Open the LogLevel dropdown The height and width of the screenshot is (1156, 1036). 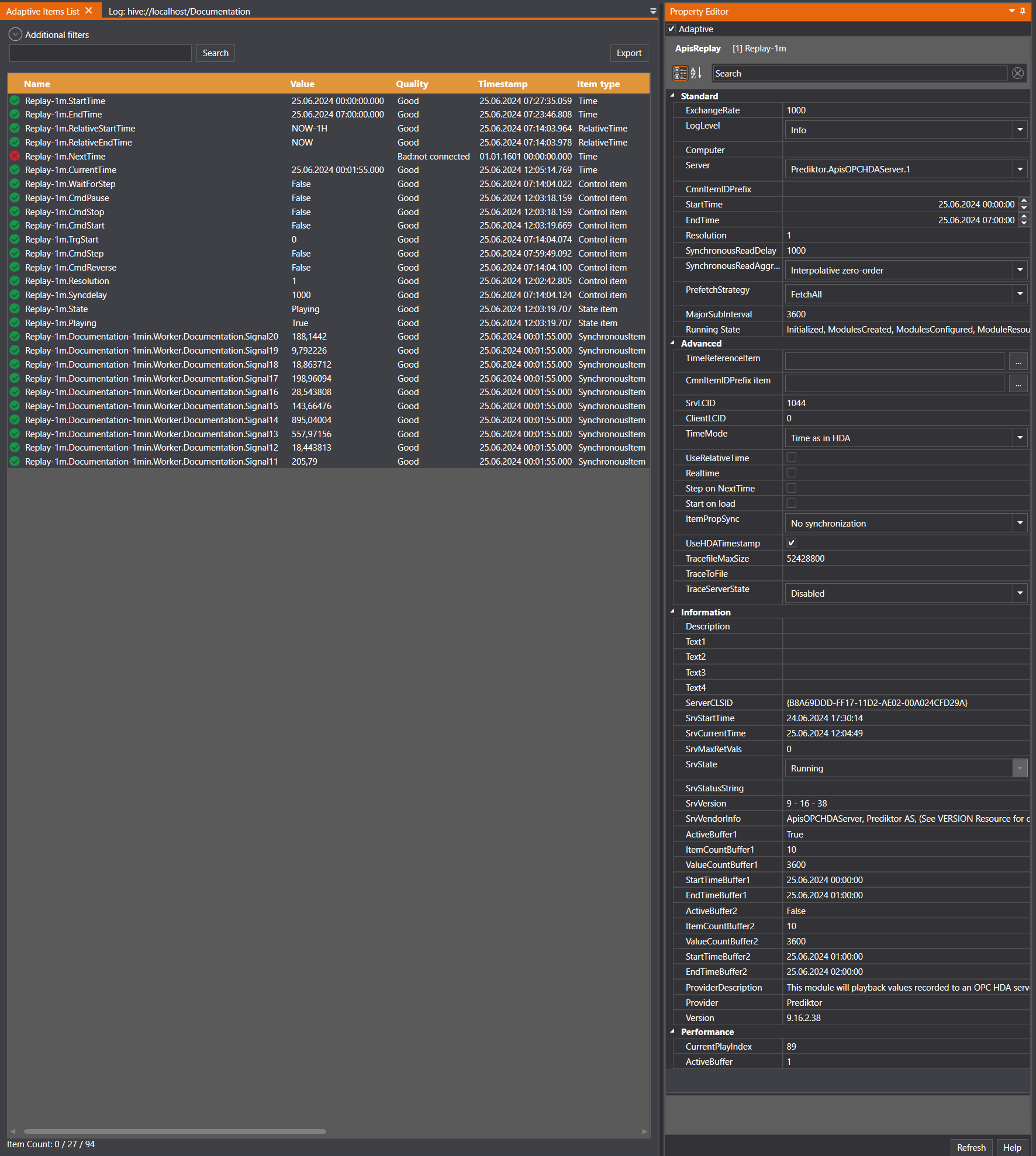1020,130
